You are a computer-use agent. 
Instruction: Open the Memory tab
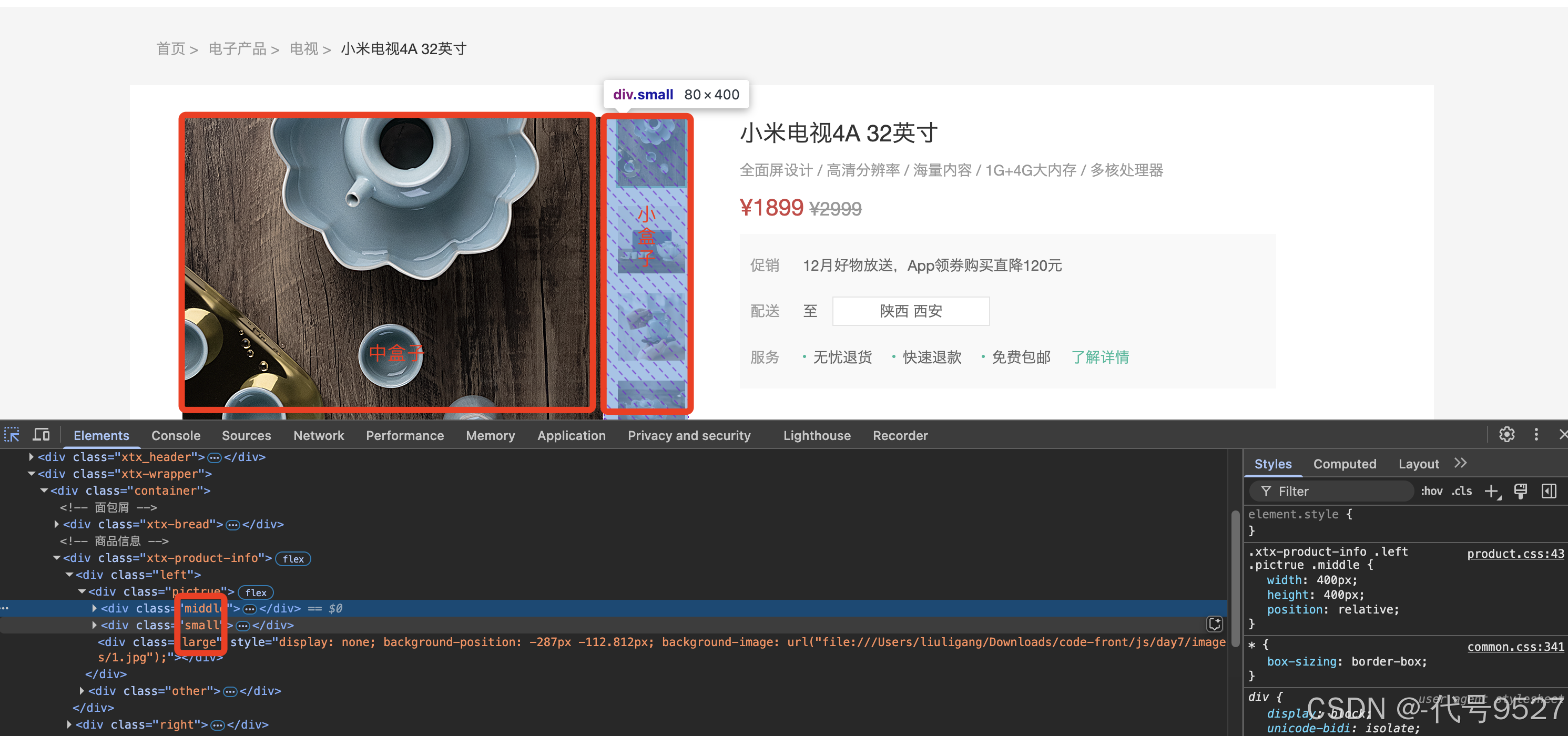tap(491, 436)
